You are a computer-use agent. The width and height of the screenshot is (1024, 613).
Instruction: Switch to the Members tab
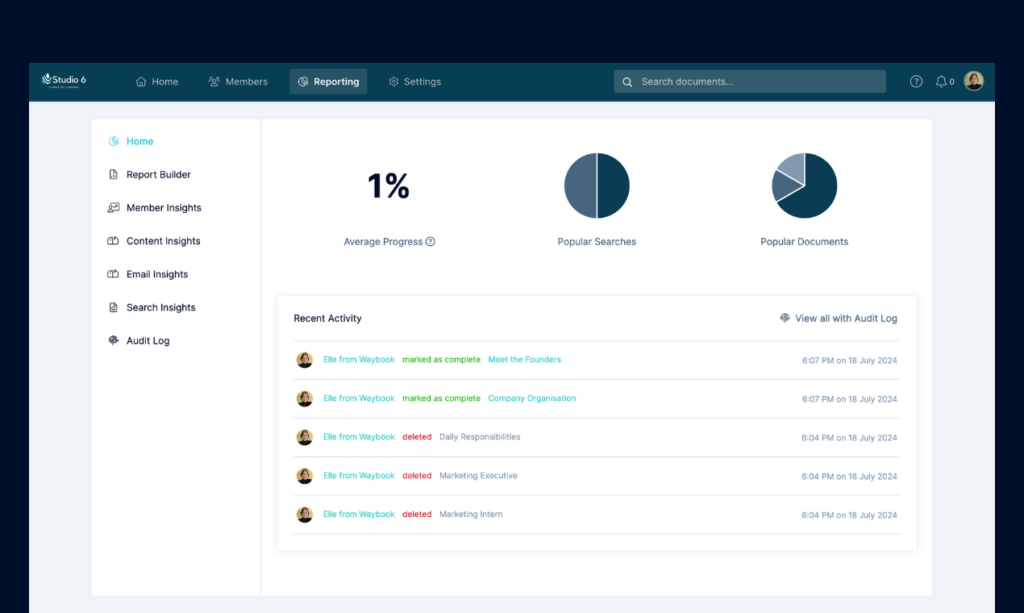coord(238,82)
